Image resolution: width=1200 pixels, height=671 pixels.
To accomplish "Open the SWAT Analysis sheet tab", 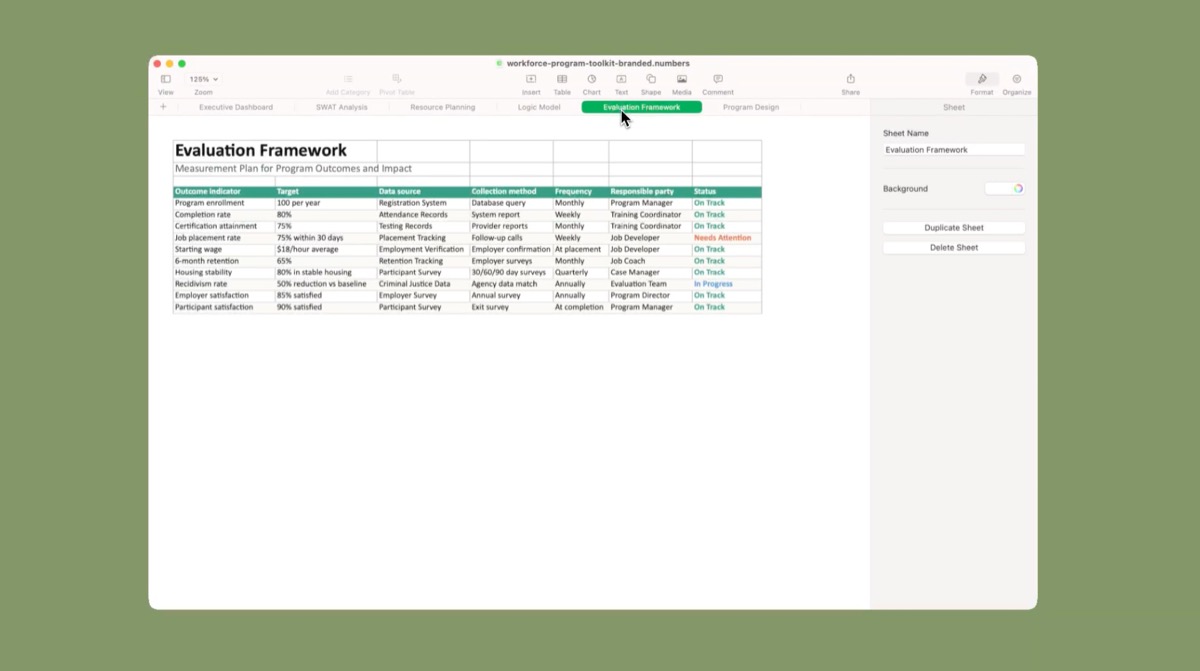I will click(341, 107).
